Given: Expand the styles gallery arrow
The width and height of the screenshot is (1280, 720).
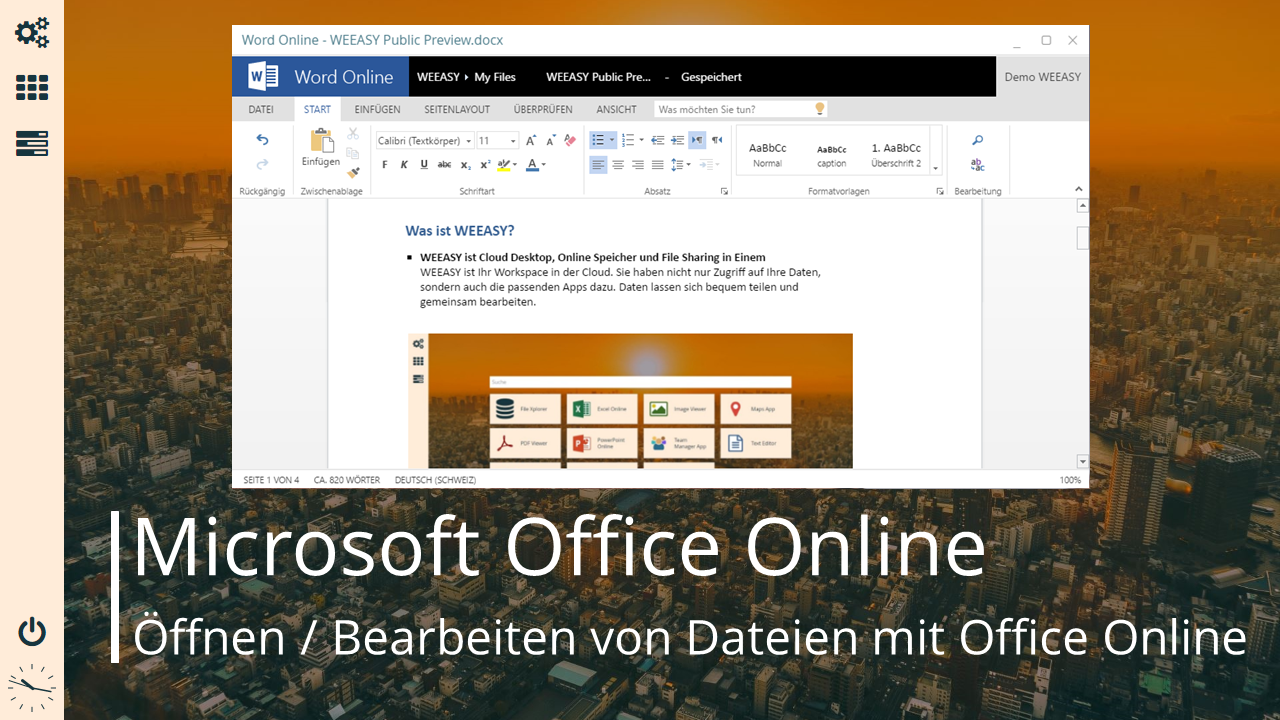Looking at the screenshot, I should (x=936, y=168).
